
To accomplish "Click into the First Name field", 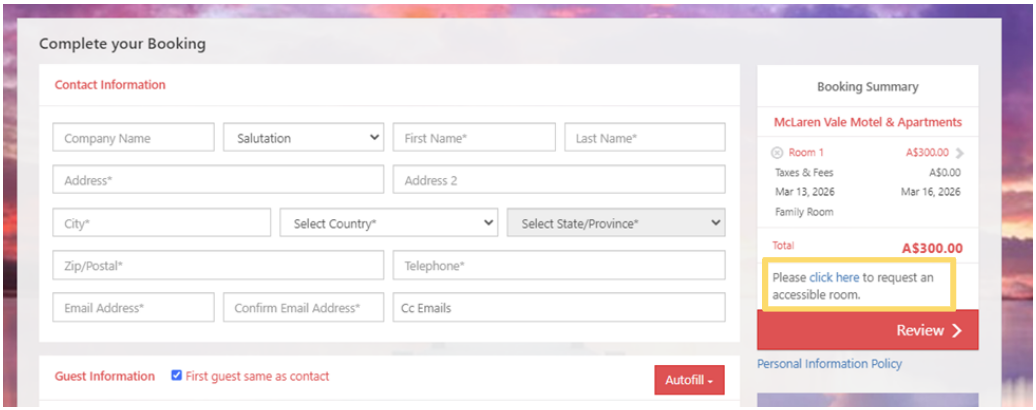I will tap(474, 137).
